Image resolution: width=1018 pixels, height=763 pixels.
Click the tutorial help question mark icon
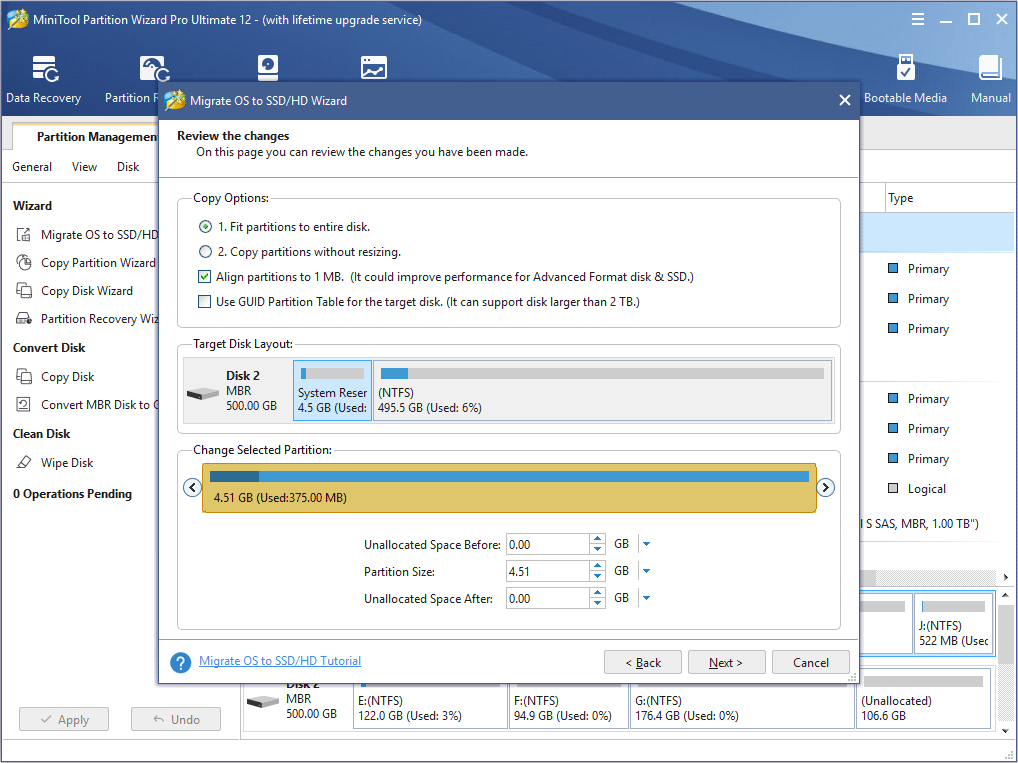(x=181, y=663)
